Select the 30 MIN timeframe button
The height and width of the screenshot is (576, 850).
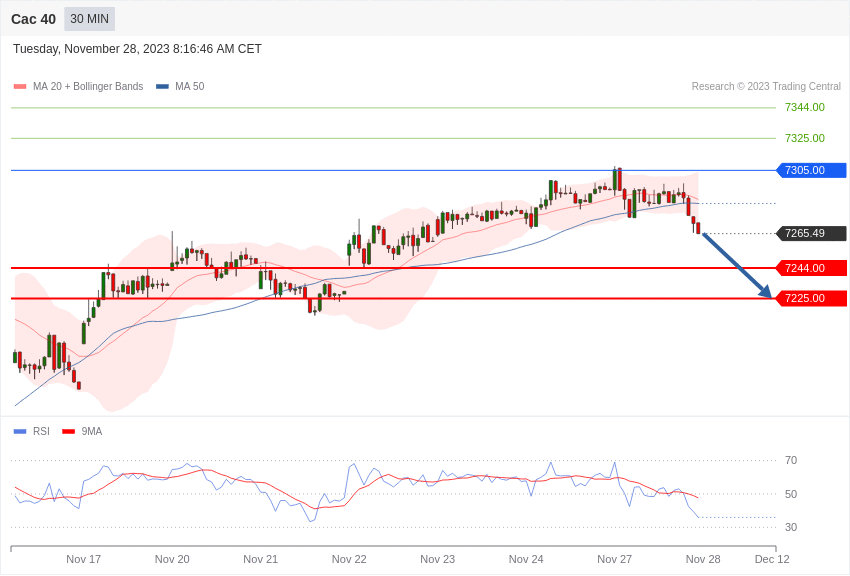[x=89, y=19]
